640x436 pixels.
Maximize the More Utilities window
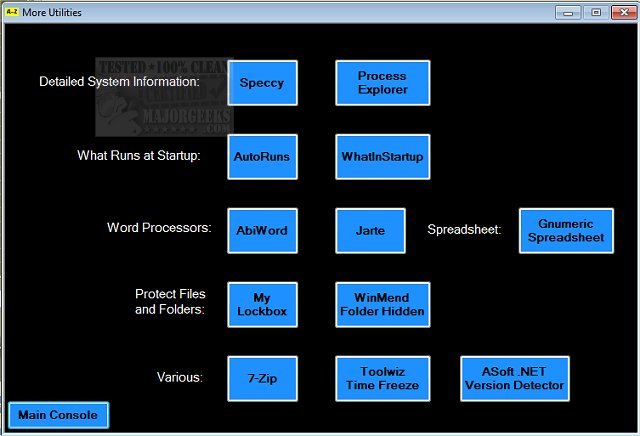596,13
